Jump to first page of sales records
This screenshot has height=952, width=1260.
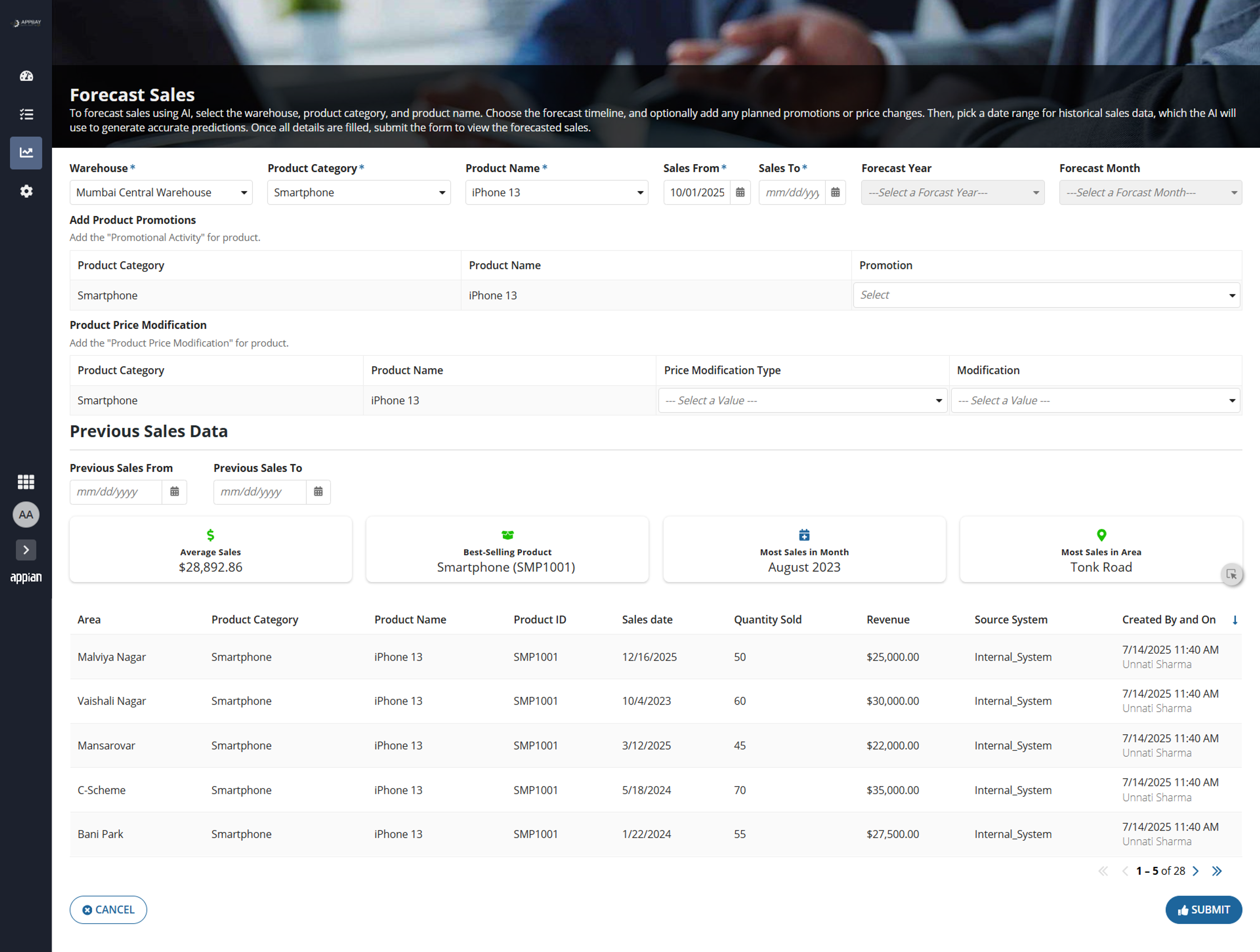[1103, 871]
